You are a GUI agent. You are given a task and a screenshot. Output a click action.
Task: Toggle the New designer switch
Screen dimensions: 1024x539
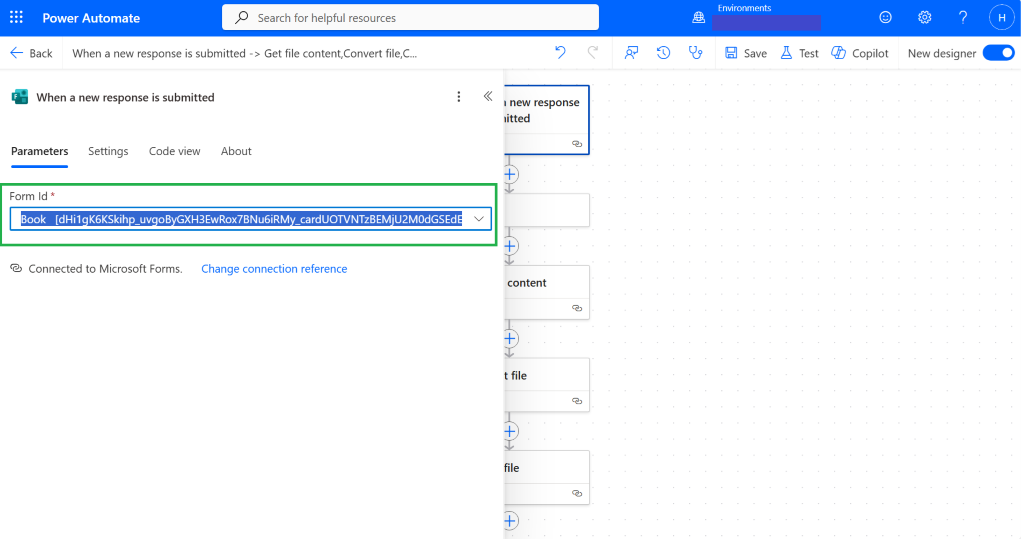coord(999,53)
